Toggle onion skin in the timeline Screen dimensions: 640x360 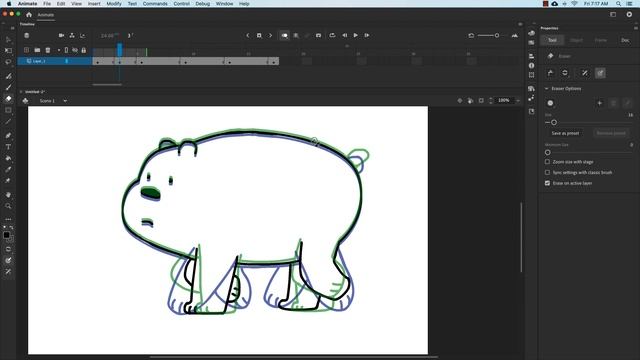[x=284, y=36]
